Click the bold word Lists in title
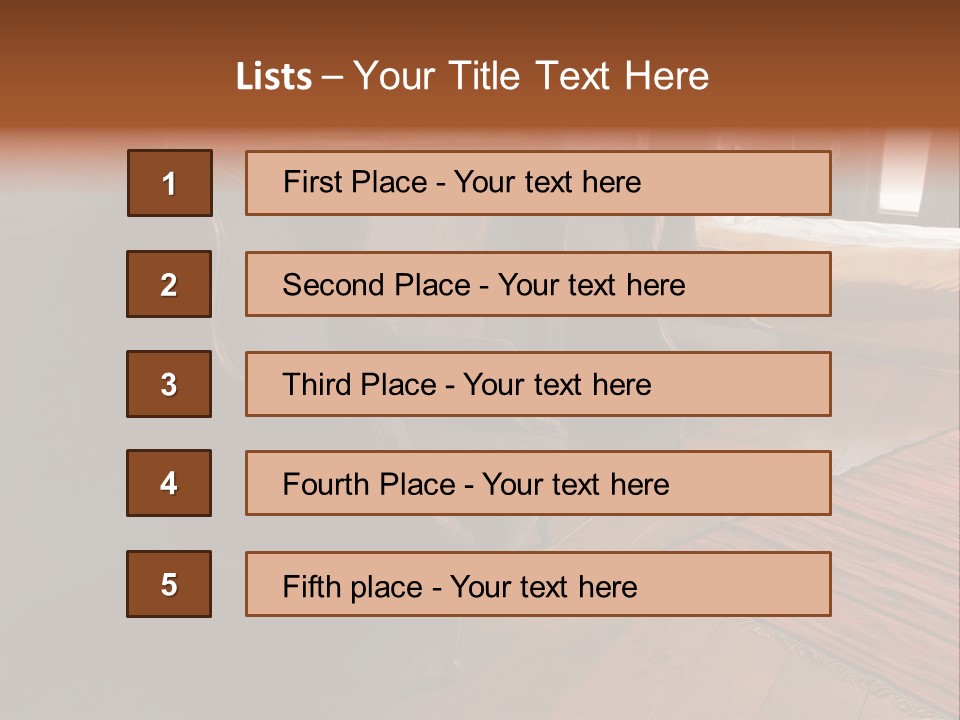Screen dimensions: 960x720 [274, 77]
